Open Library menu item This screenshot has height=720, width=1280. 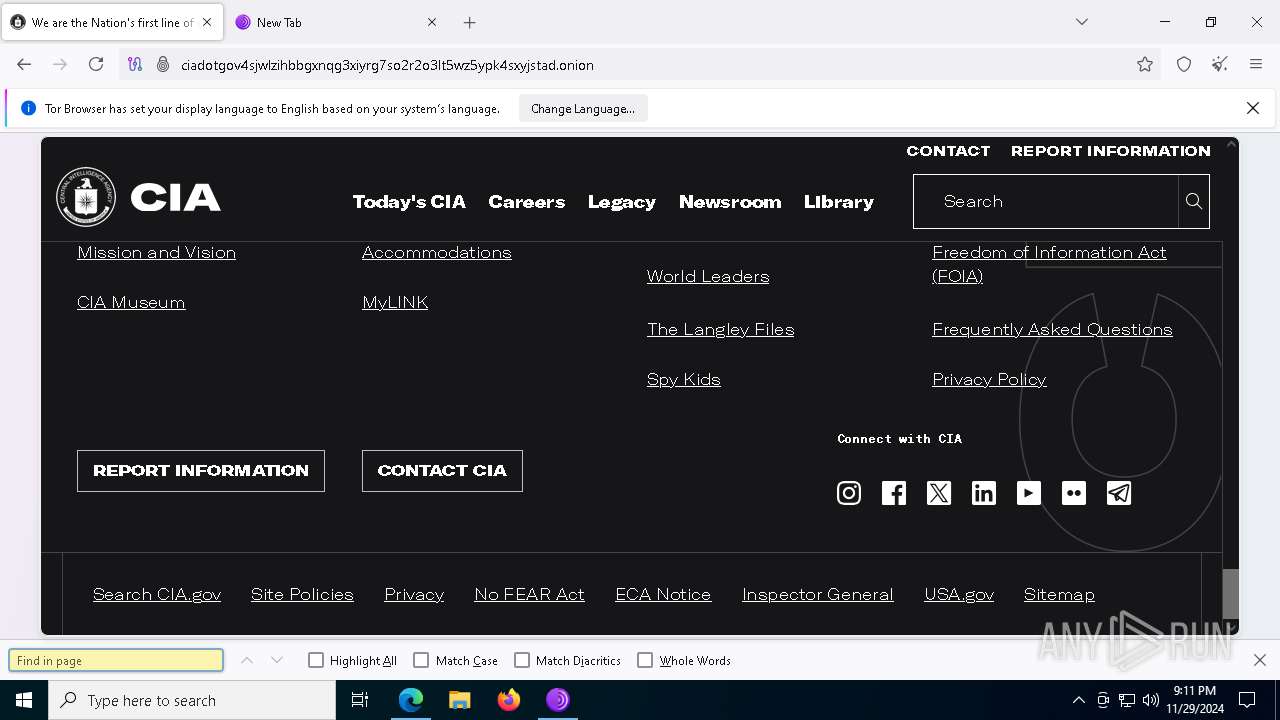click(x=839, y=202)
